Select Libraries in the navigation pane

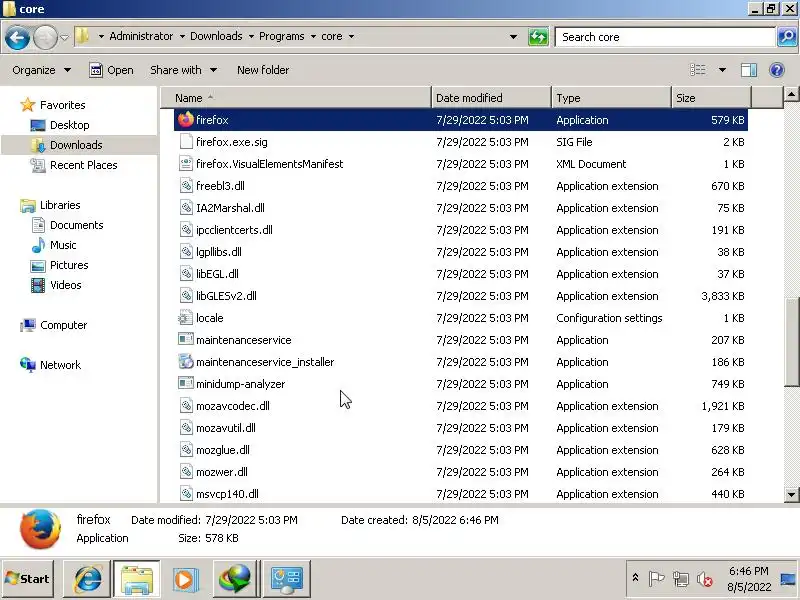[x=60, y=205]
